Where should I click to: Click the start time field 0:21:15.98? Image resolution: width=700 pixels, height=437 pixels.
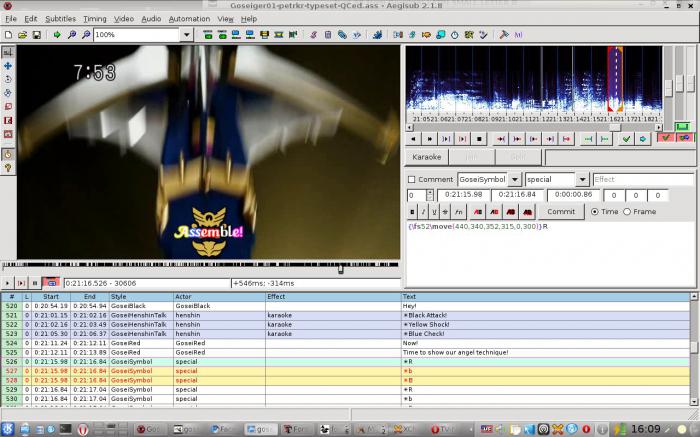[x=463, y=195]
